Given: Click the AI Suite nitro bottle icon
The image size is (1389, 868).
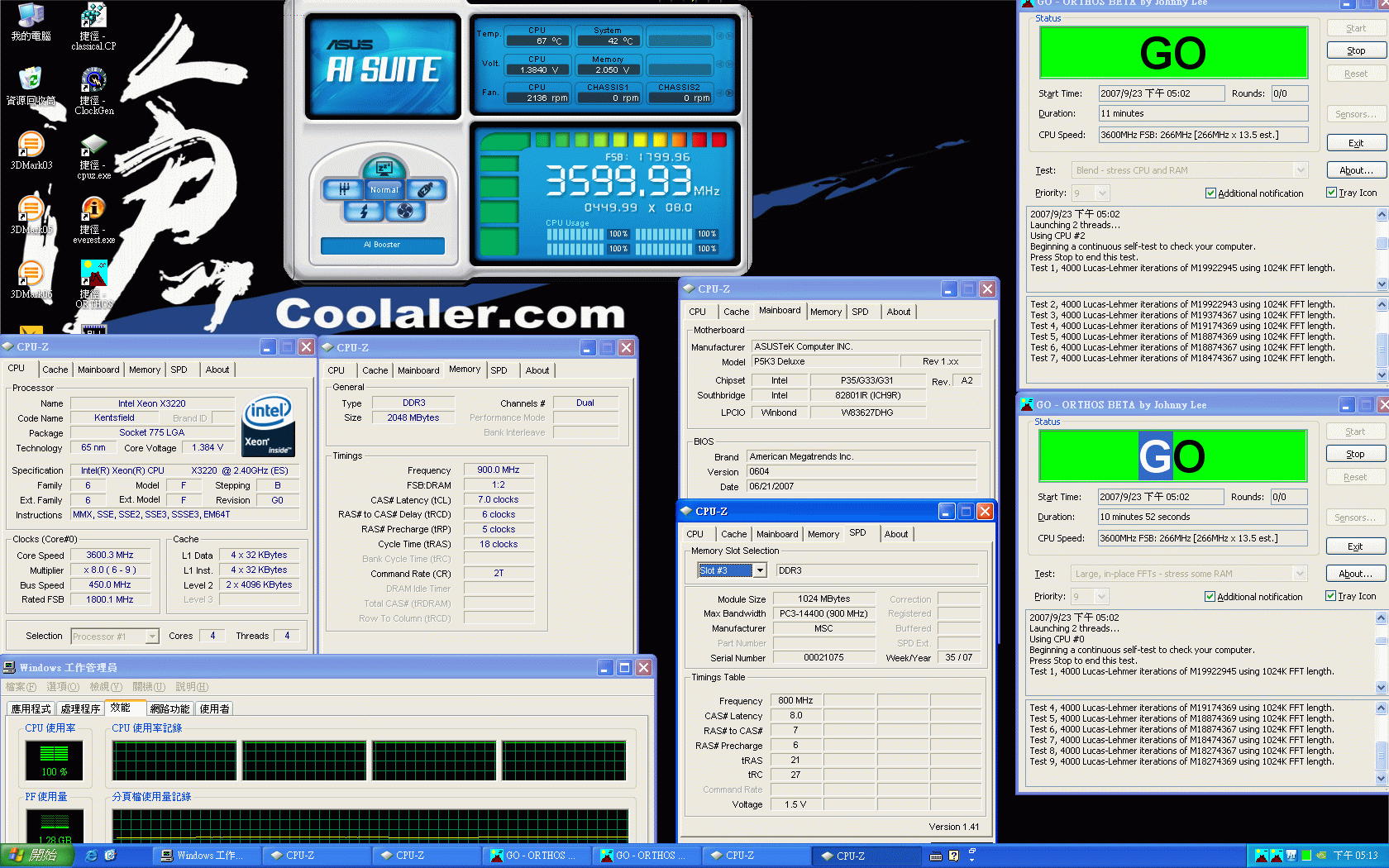Looking at the screenshot, I should pos(425,189).
